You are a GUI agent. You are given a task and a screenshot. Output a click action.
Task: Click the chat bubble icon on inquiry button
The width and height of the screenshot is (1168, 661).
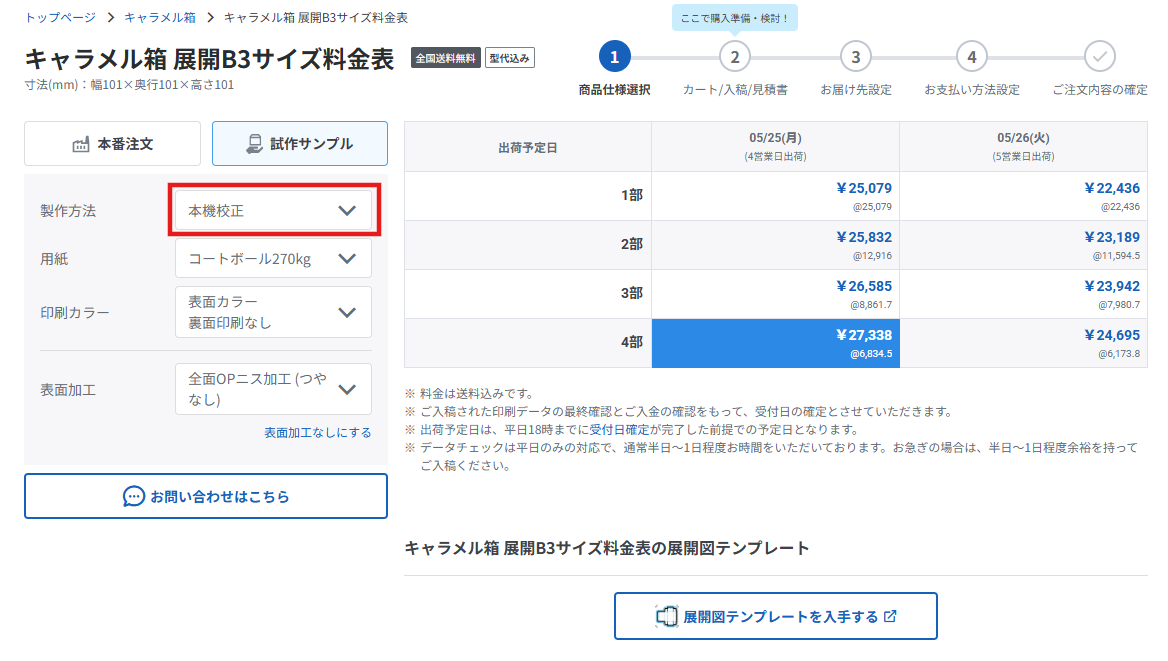pos(133,496)
